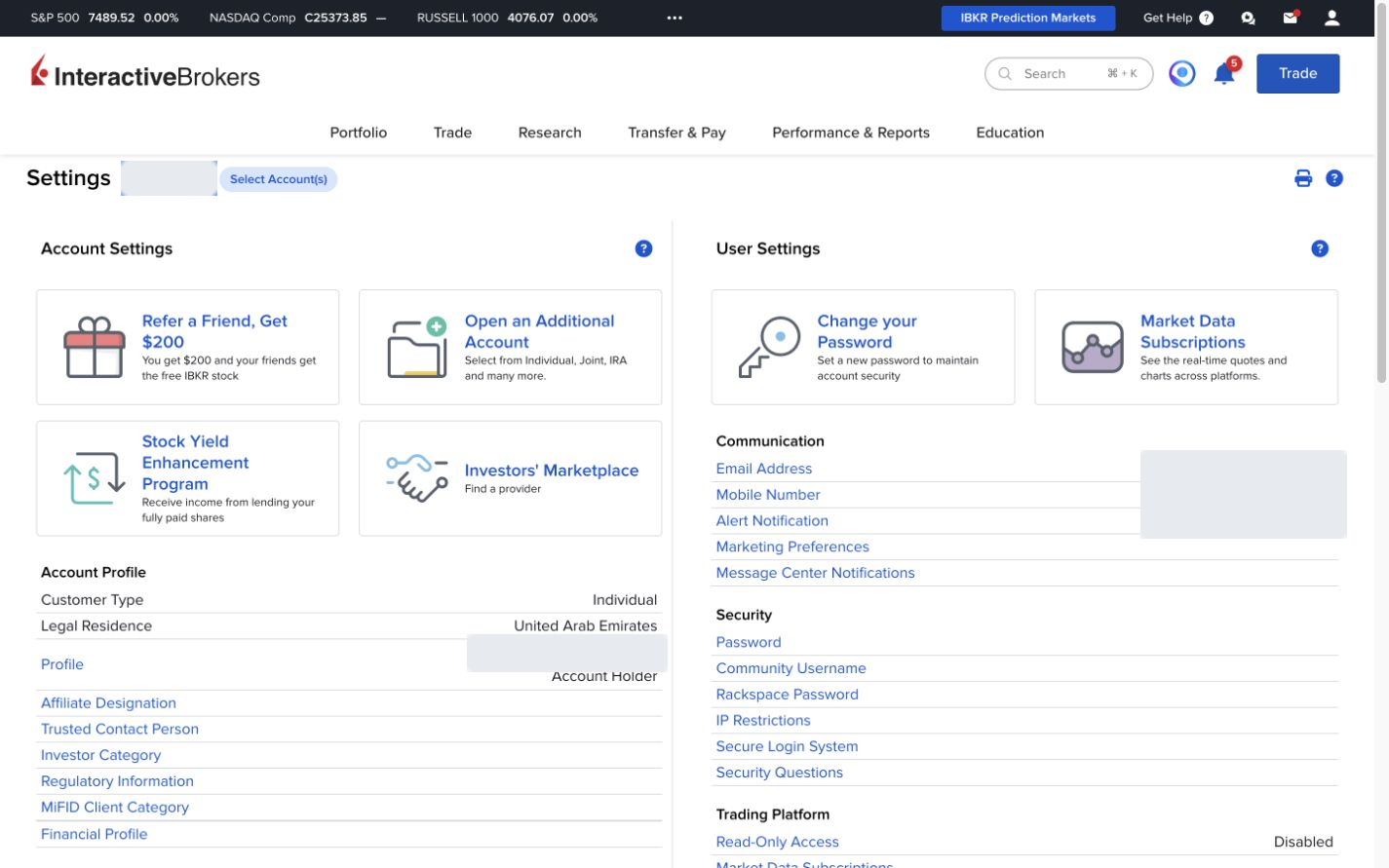Open Refer a Friend, Get $200 link
Viewport: 1389px width, 868px height.
click(x=214, y=331)
